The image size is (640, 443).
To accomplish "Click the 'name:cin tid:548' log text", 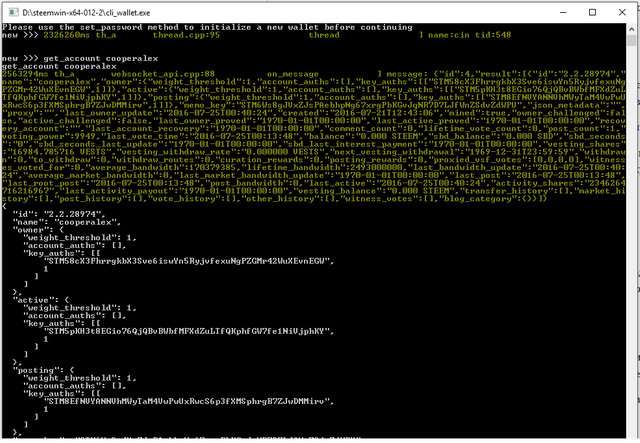I will tap(469, 35).
